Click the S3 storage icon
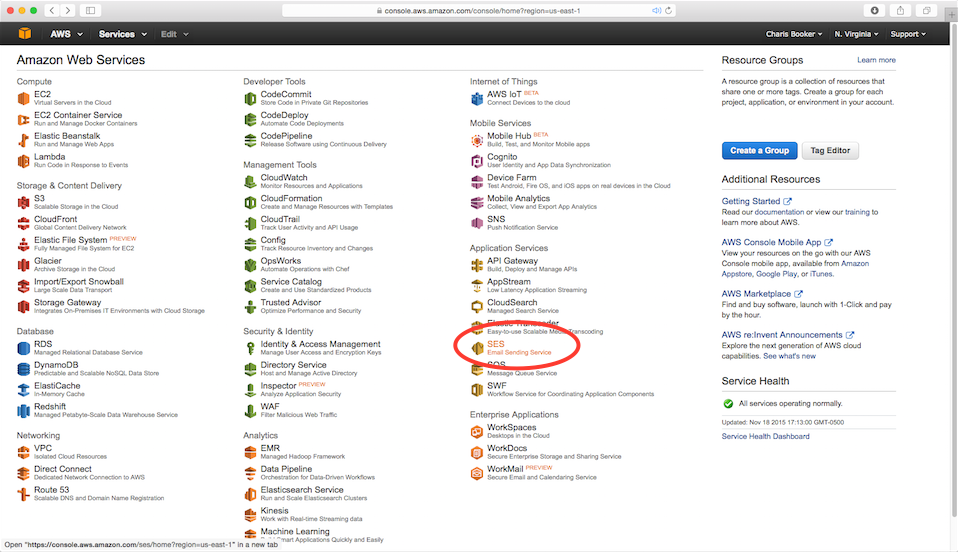The image size is (958, 552). (23, 202)
